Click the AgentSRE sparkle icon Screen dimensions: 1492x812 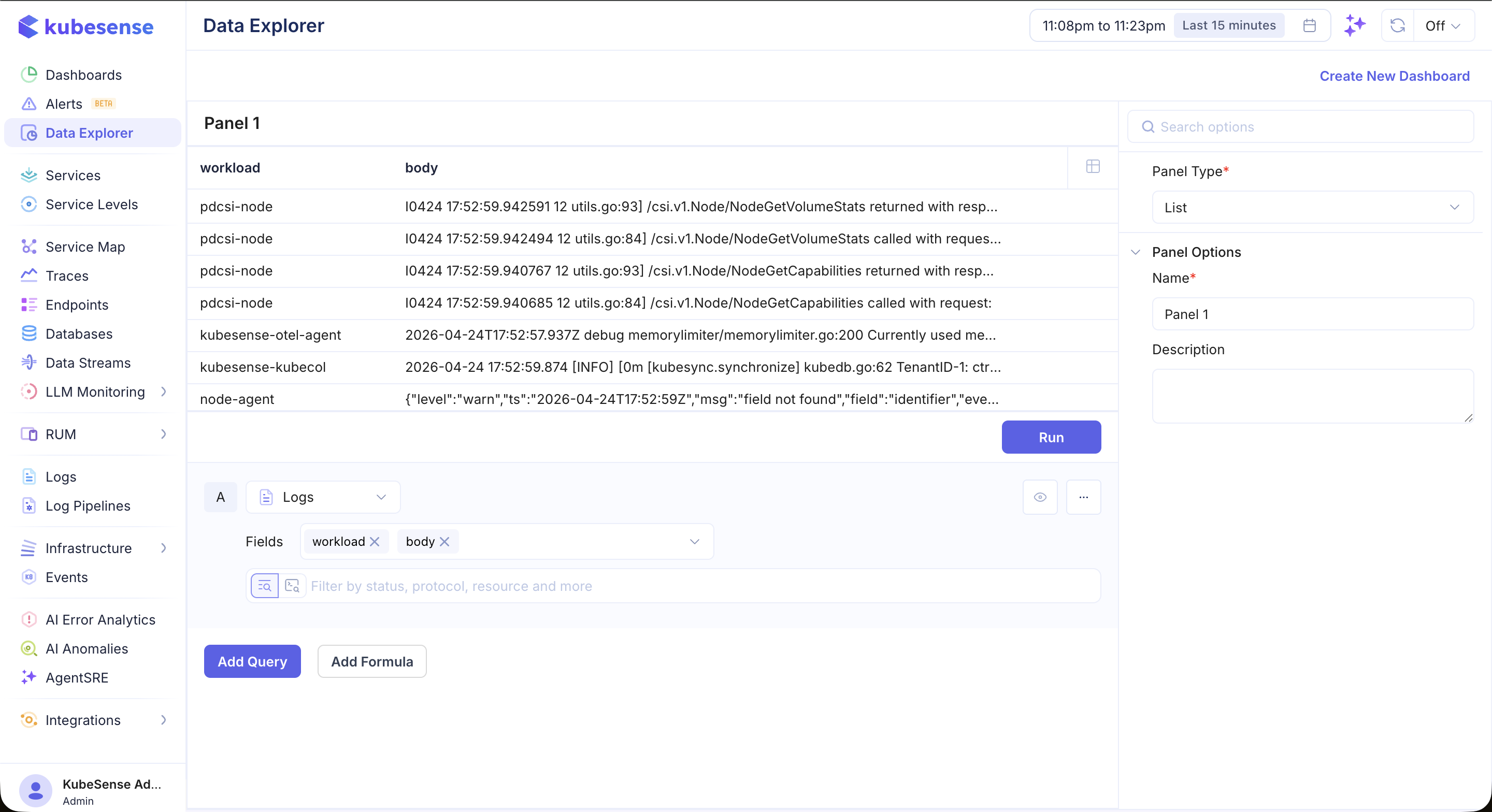click(x=28, y=678)
